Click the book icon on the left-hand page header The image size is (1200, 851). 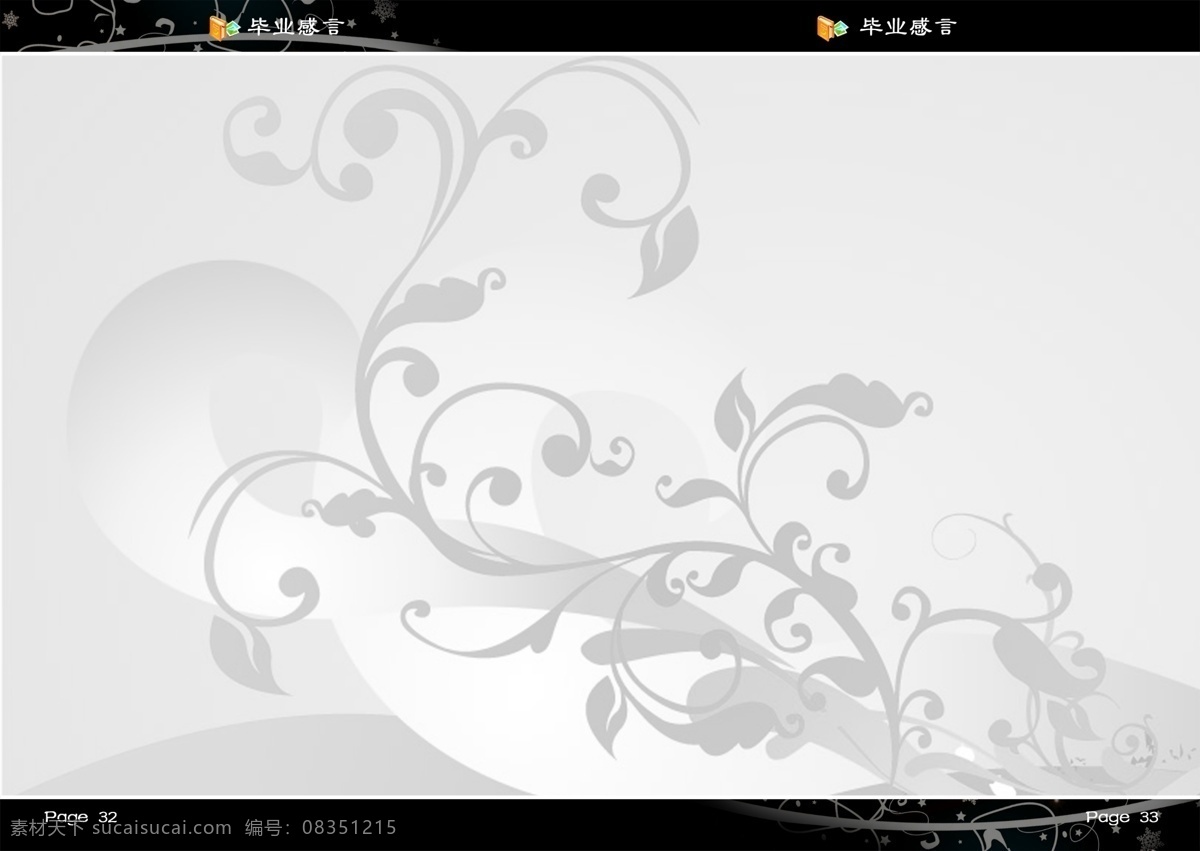click(224, 28)
